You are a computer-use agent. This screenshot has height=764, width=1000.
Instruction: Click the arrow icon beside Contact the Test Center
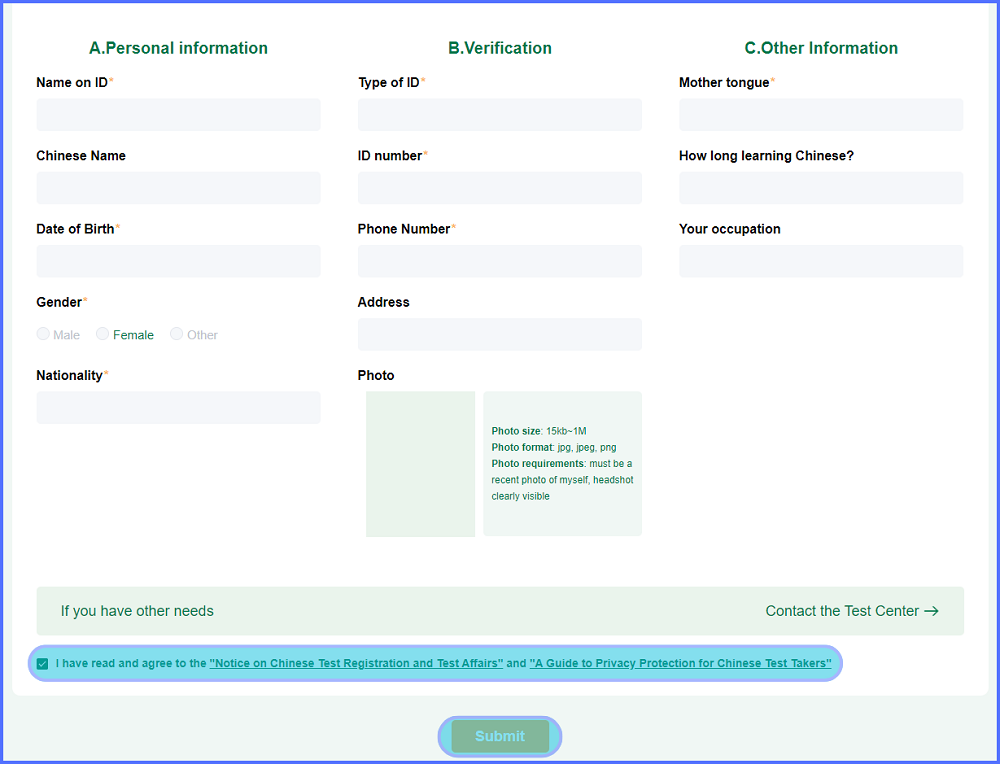coord(931,611)
